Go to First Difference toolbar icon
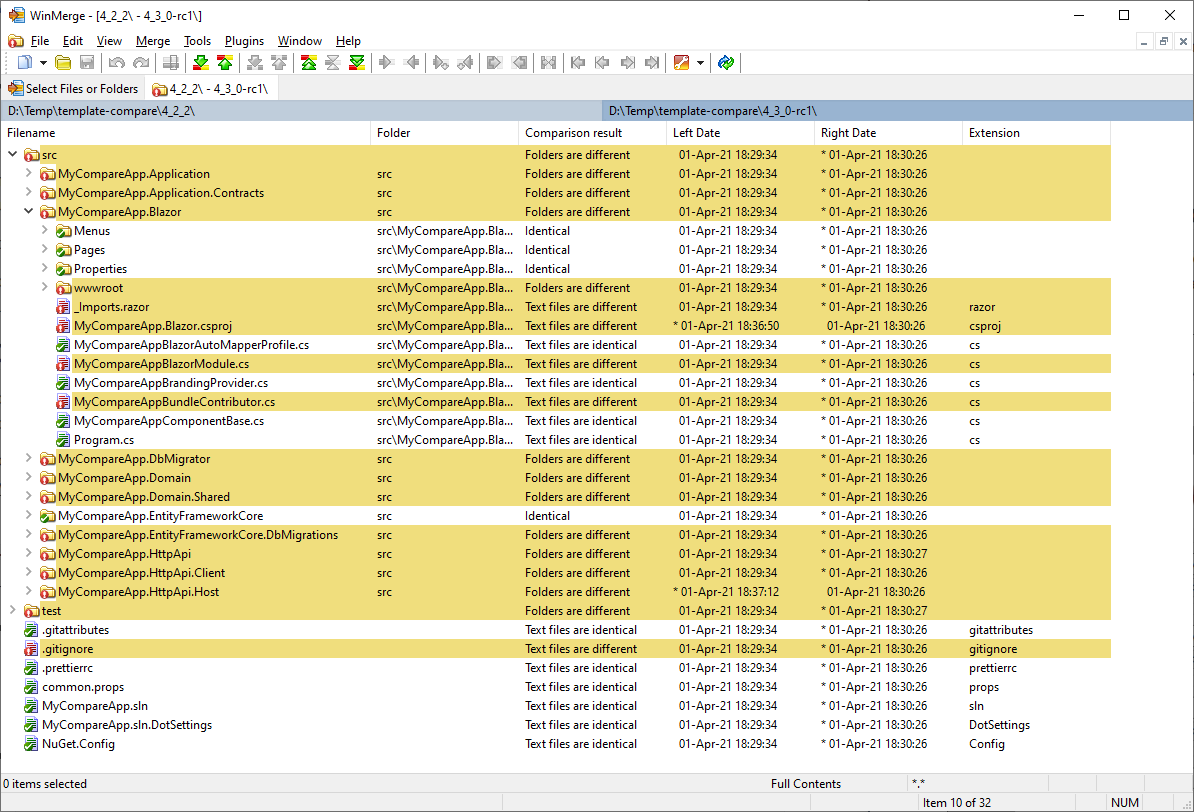 [309, 63]
